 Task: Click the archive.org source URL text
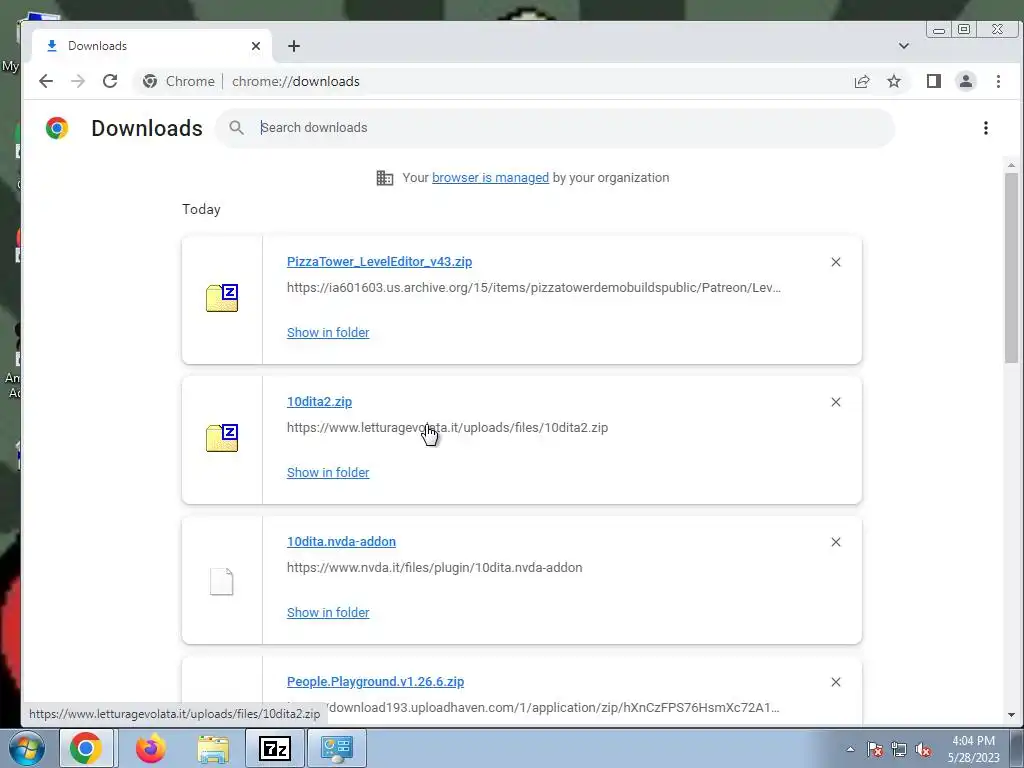pos(534,287)
